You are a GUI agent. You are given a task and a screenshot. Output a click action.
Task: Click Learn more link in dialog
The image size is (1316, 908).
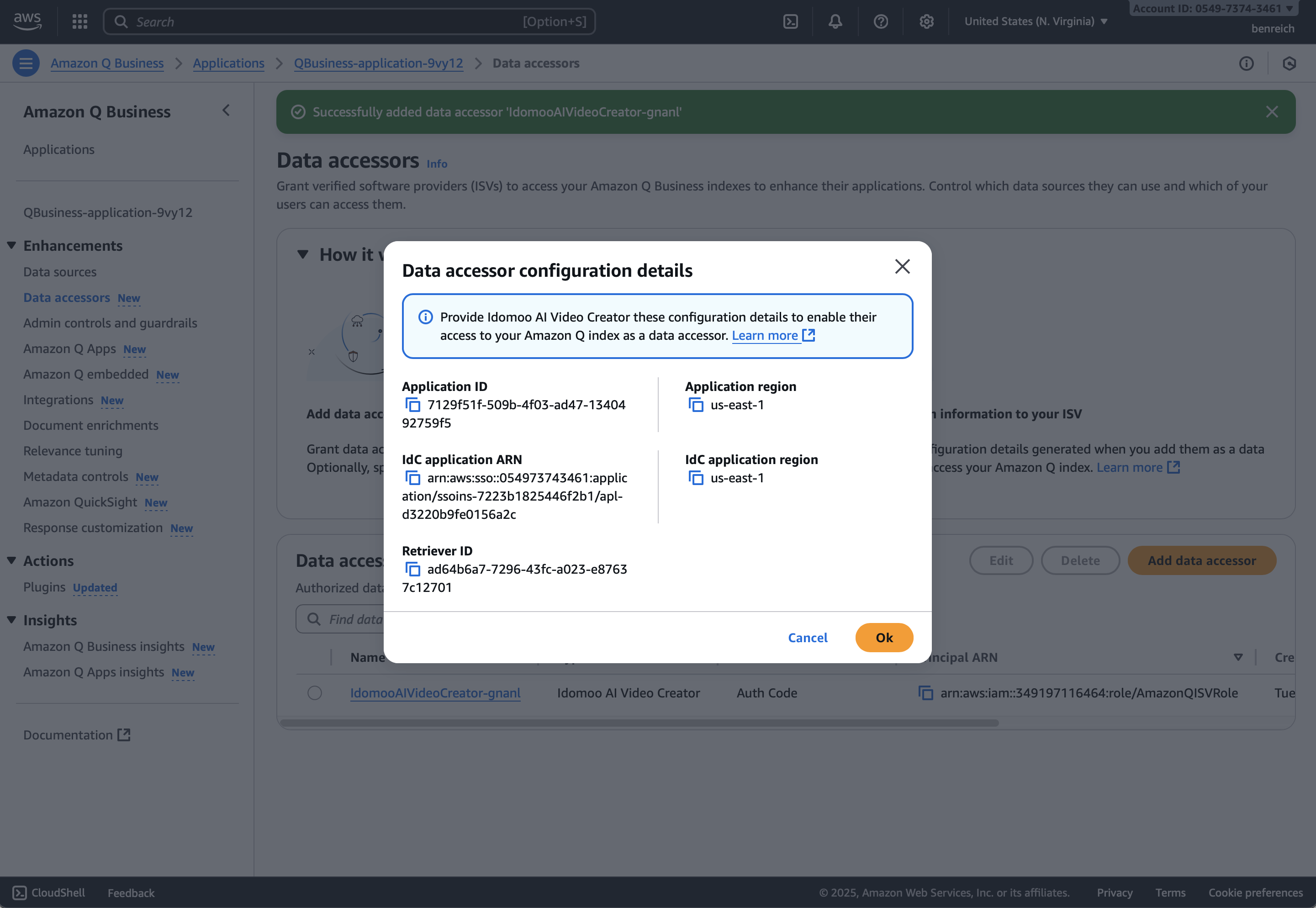[x=765, y=336]
